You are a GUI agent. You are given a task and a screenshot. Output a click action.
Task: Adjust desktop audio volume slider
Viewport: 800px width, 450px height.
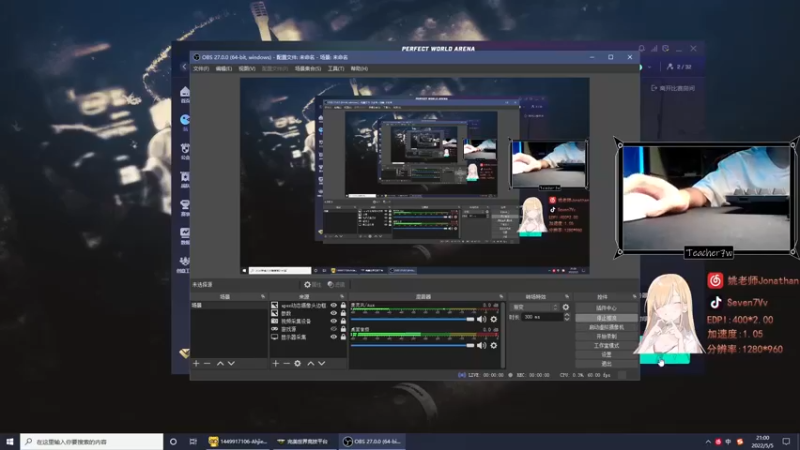[412, 345]
